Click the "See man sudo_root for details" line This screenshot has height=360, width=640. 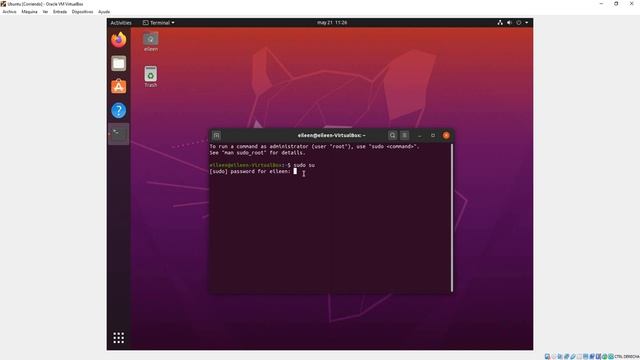(257, 153)
